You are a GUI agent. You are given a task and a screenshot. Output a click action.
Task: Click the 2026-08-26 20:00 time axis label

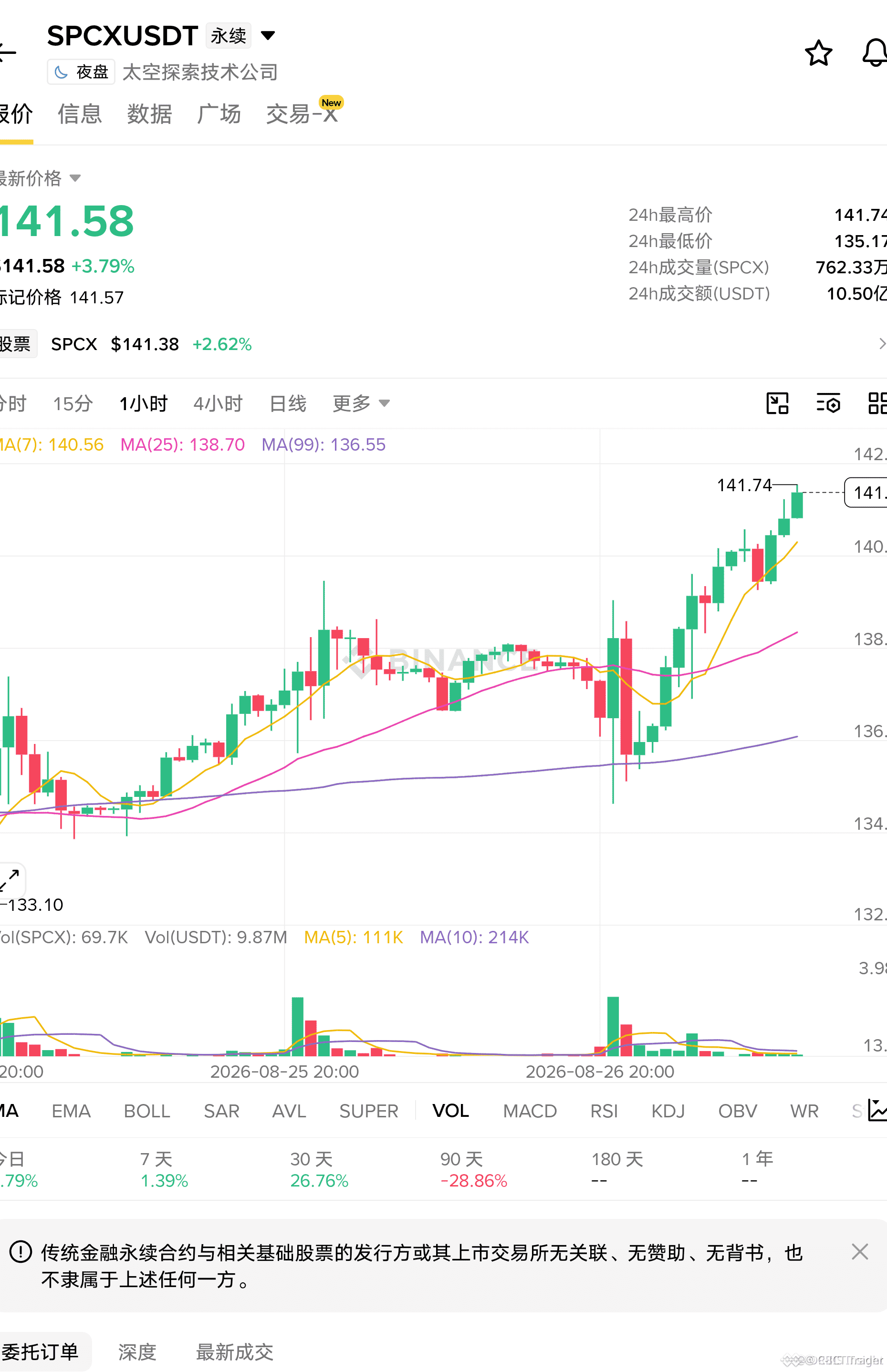point(600,1072)
